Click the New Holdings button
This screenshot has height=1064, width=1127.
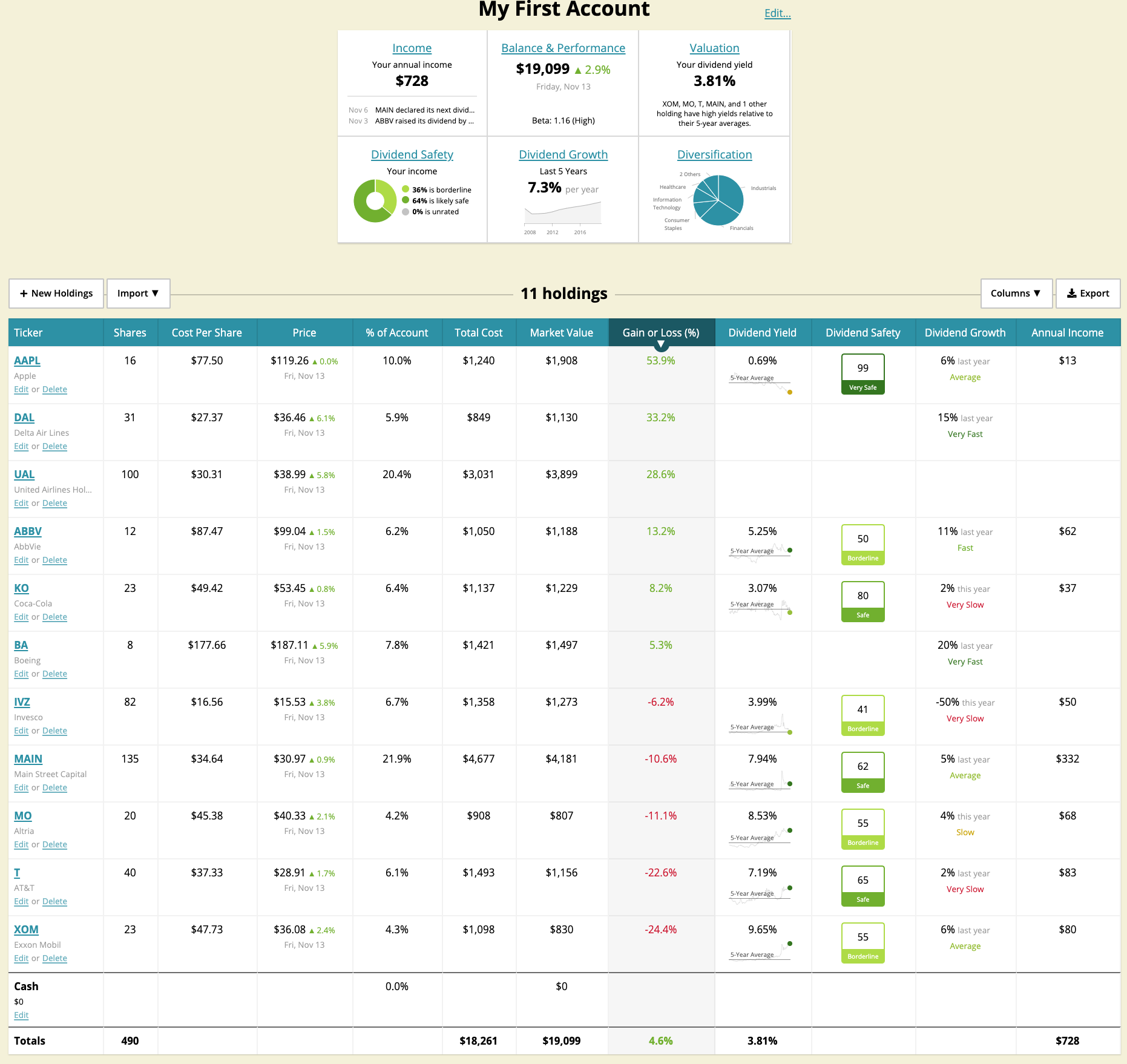(x=56, y=294)
